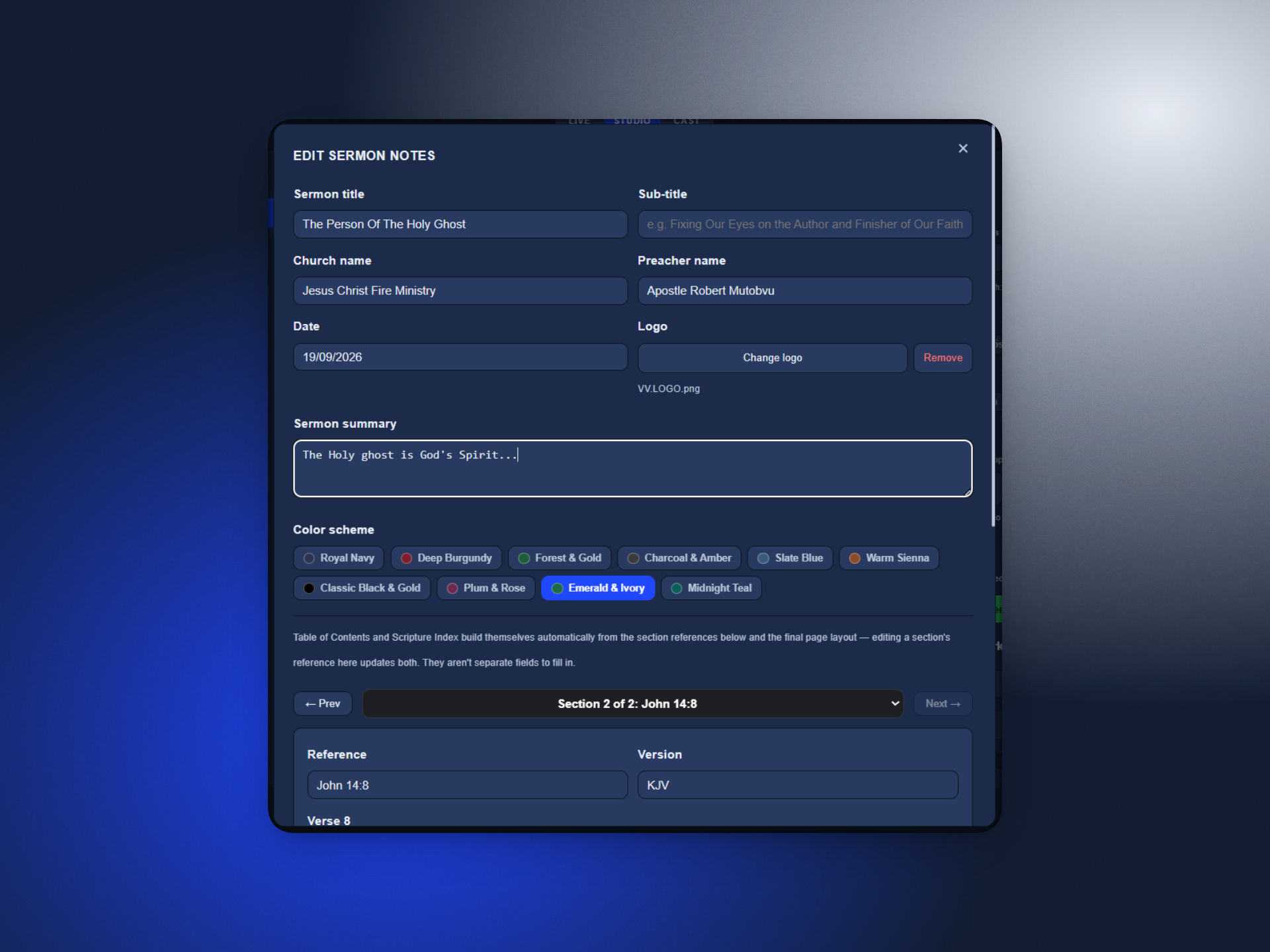Click inside the Sermon summary textarea
Screen dimensions: 1270x952
(632, 468)
